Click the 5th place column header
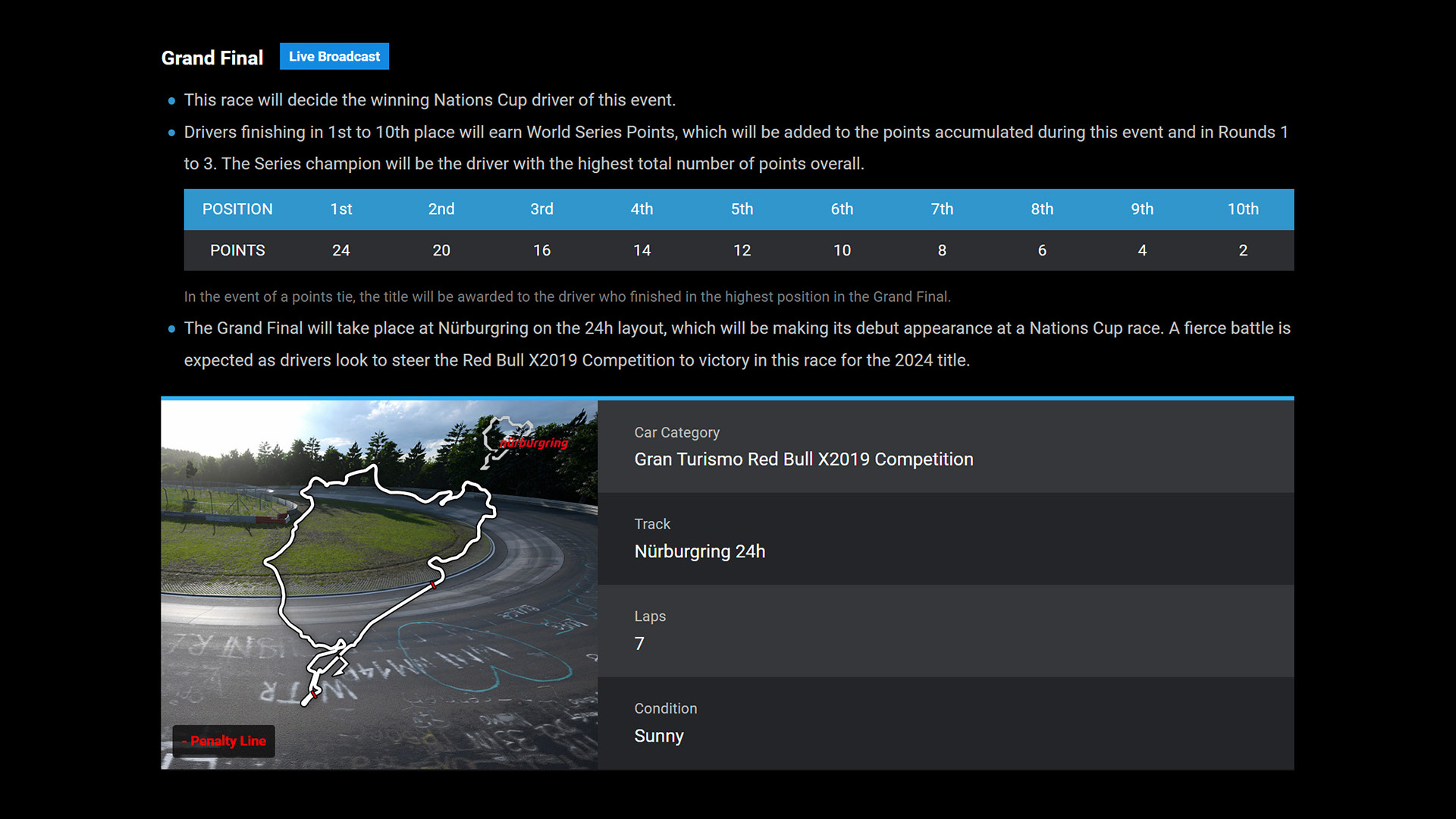1456x819 pixels. 741,209
